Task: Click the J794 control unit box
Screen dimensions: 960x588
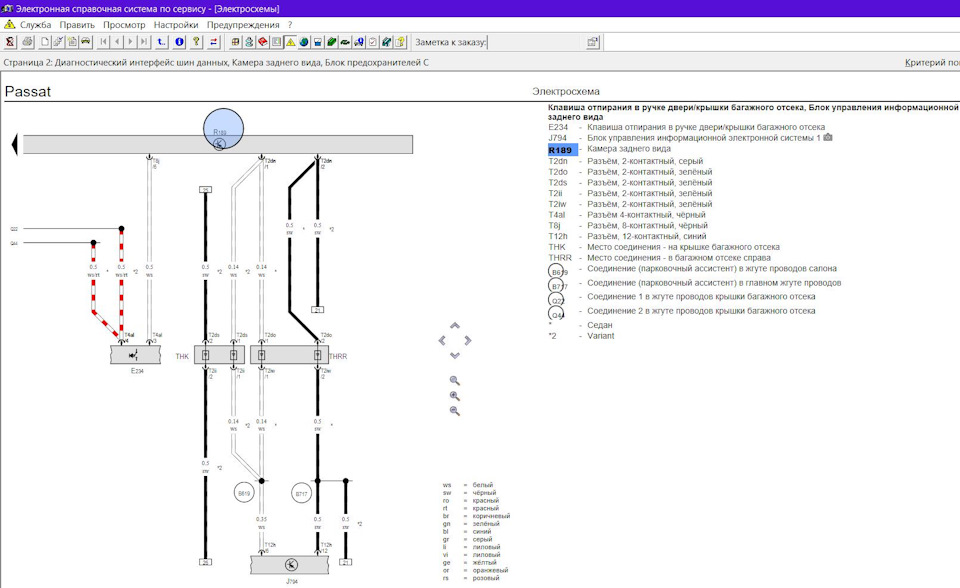Action: (290, 565)
